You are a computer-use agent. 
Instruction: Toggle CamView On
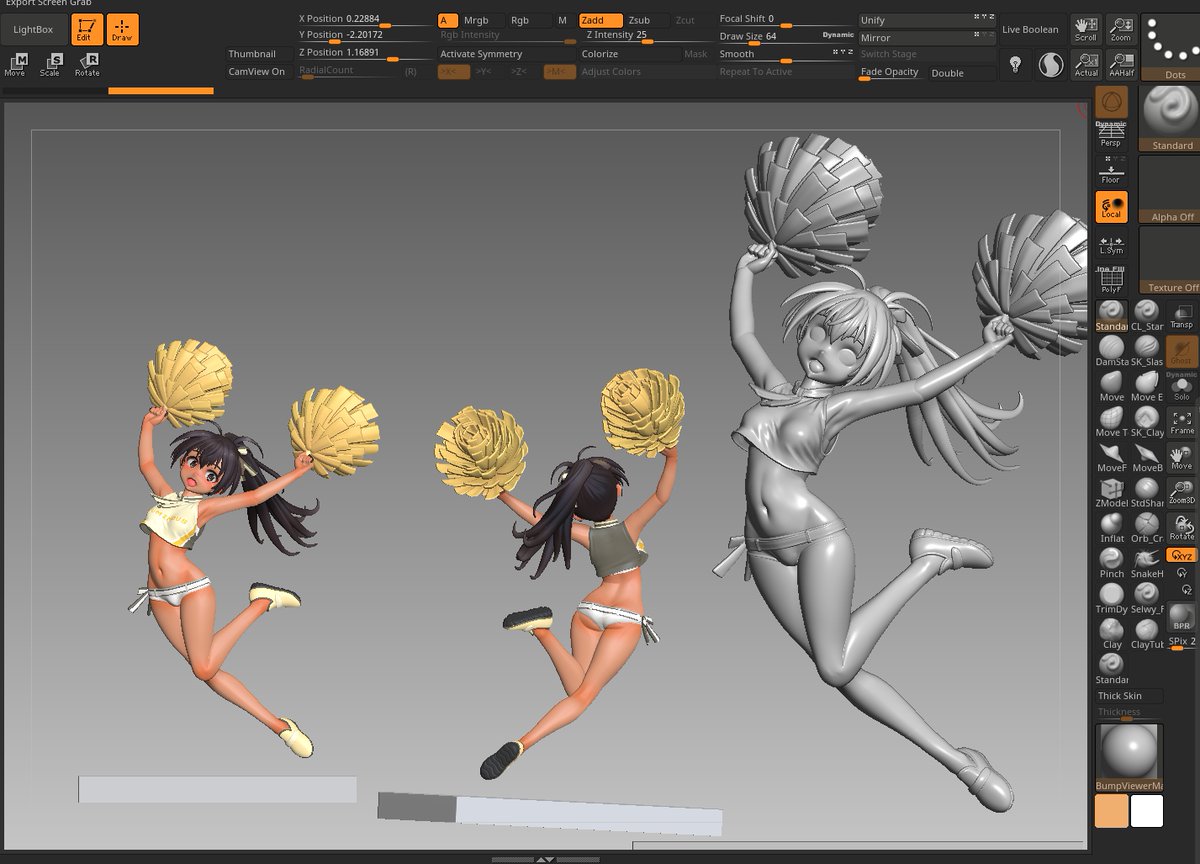point(257,72)
